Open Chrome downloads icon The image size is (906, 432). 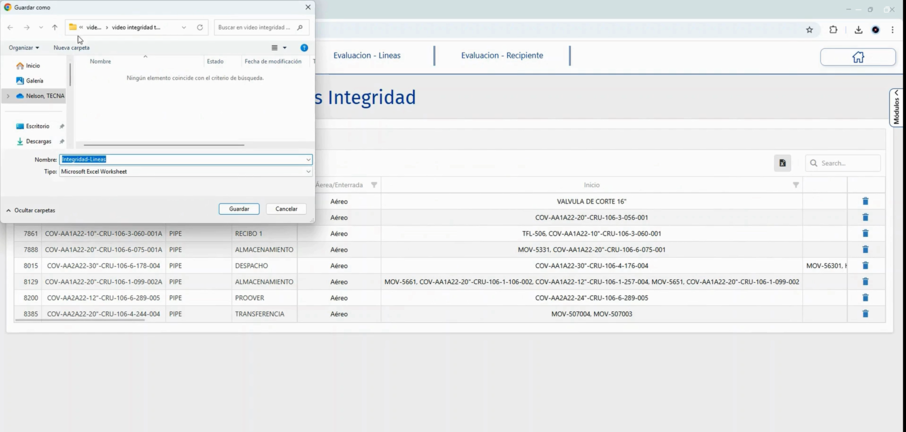858,30
